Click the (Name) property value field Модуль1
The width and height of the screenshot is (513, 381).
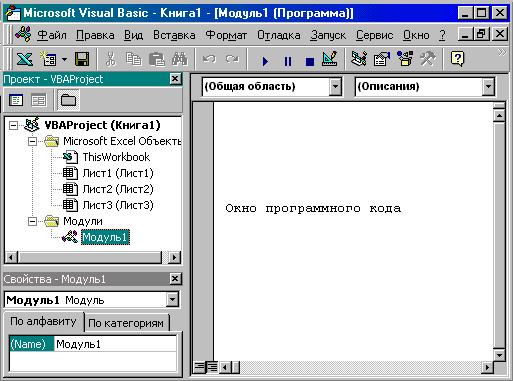(x=115, y=344)
